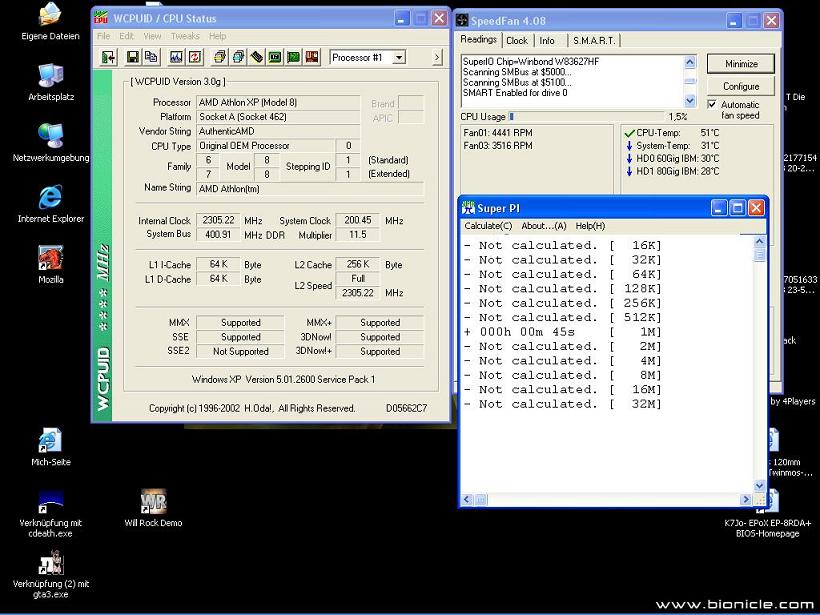Click the Save floppy disk toolbar icon

pos(133,58)
